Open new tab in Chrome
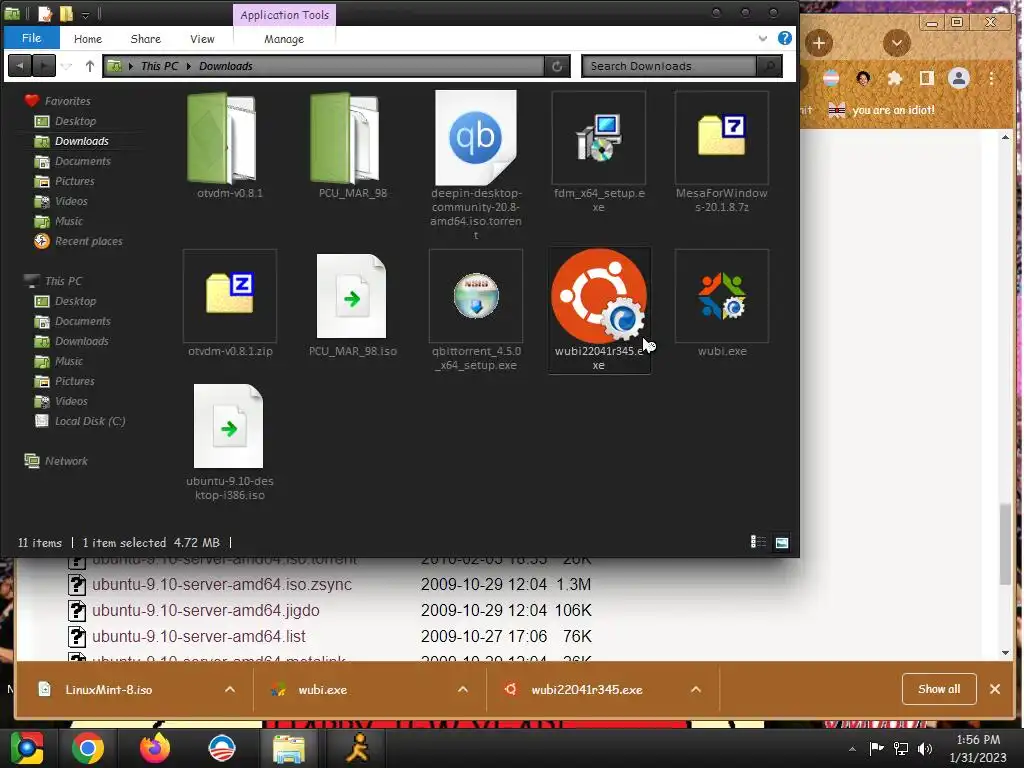Image resolution: width=1024 pixels, height=768 pixels. pyautogui.click(x=818, y=43)
